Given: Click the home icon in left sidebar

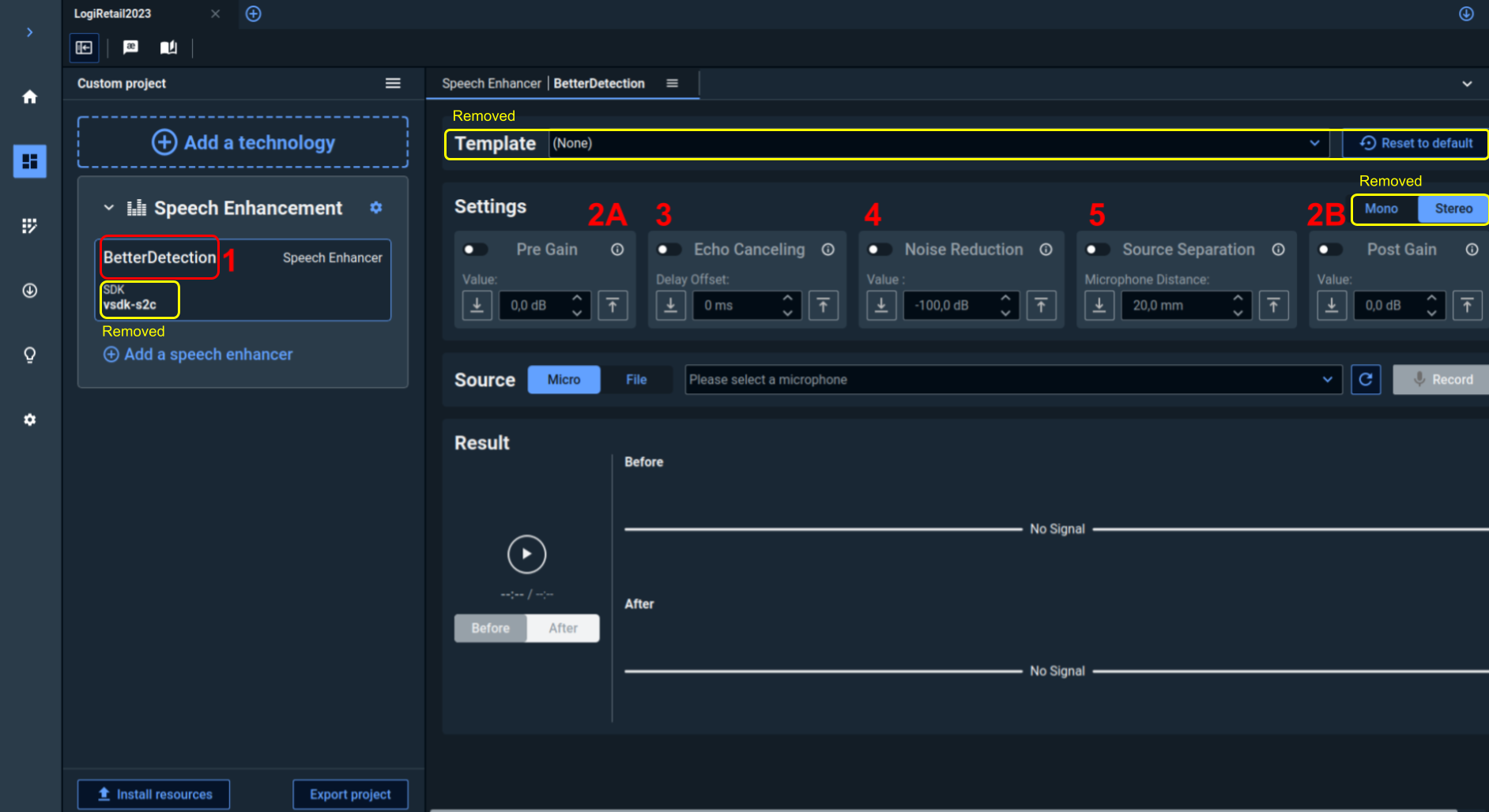Looking at the screenshot, I should point(29,97).
